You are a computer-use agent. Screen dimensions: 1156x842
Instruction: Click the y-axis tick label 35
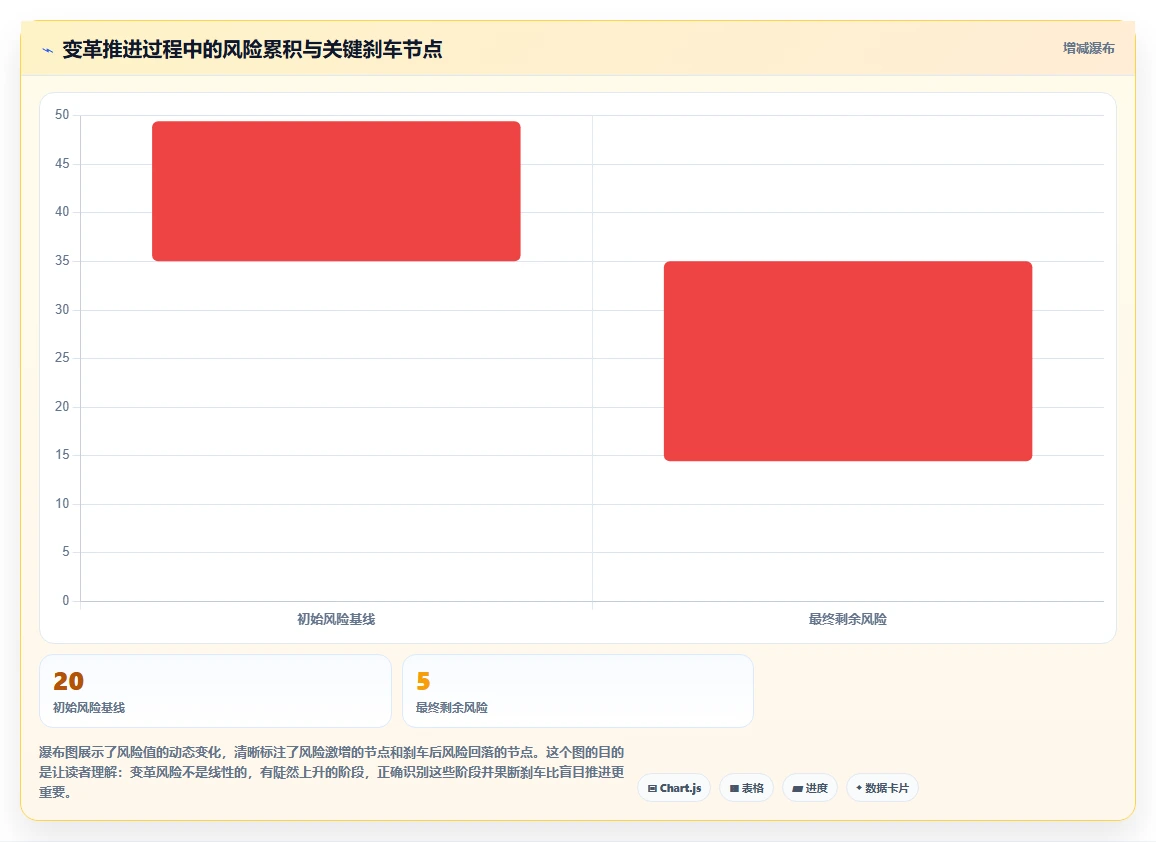click(62, 261)
